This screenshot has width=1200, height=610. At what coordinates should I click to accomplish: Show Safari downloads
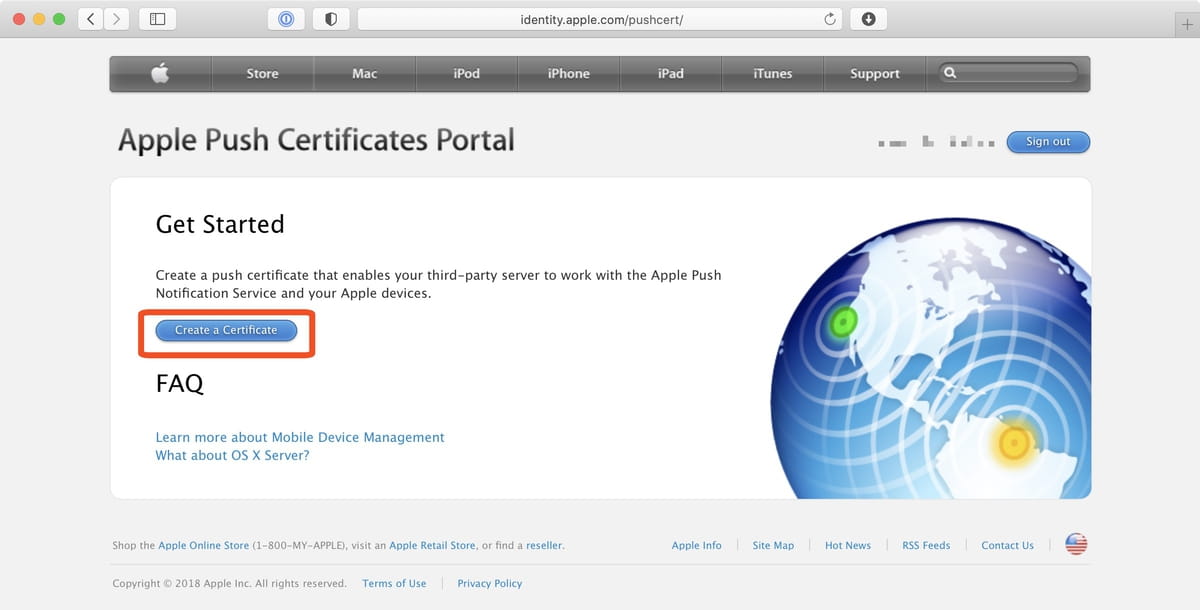[x=868, y=19]
